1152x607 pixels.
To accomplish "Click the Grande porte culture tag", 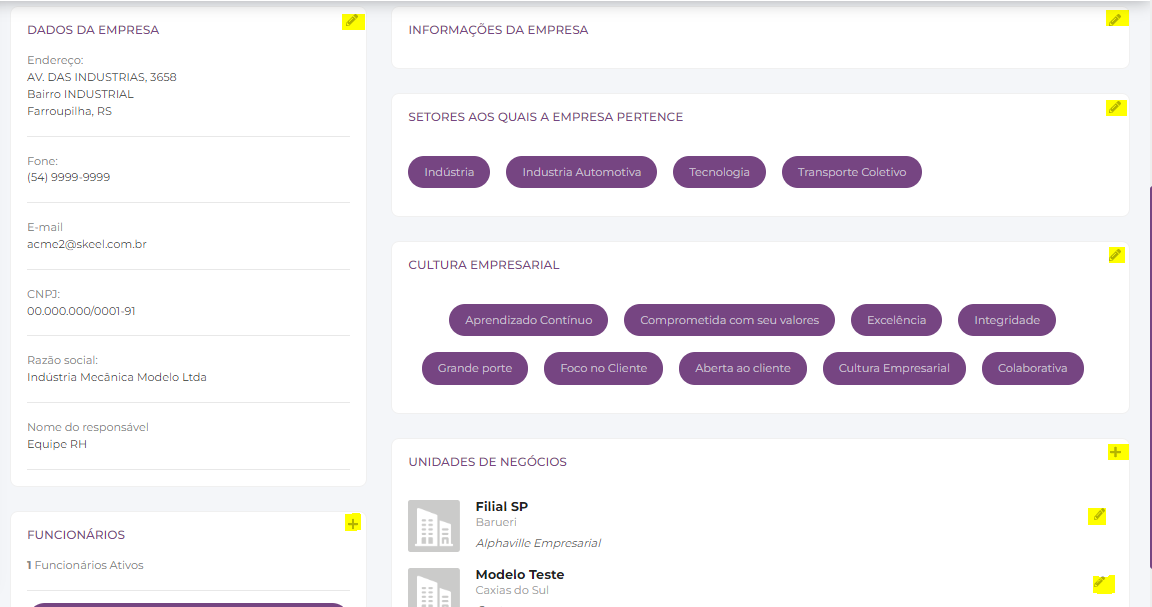I will pos(475,368).
